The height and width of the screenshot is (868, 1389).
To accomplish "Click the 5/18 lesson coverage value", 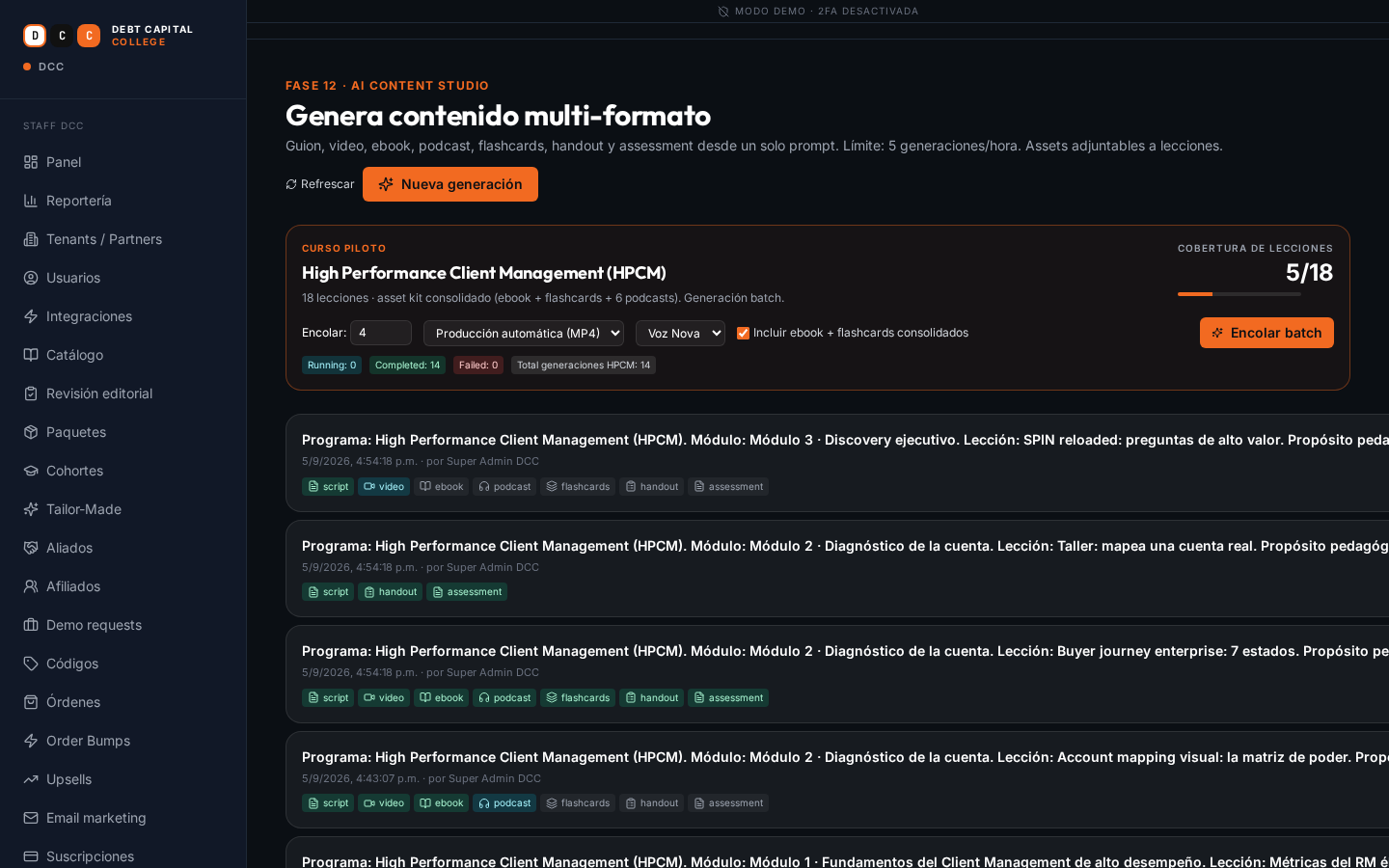I will (1309, 272).
